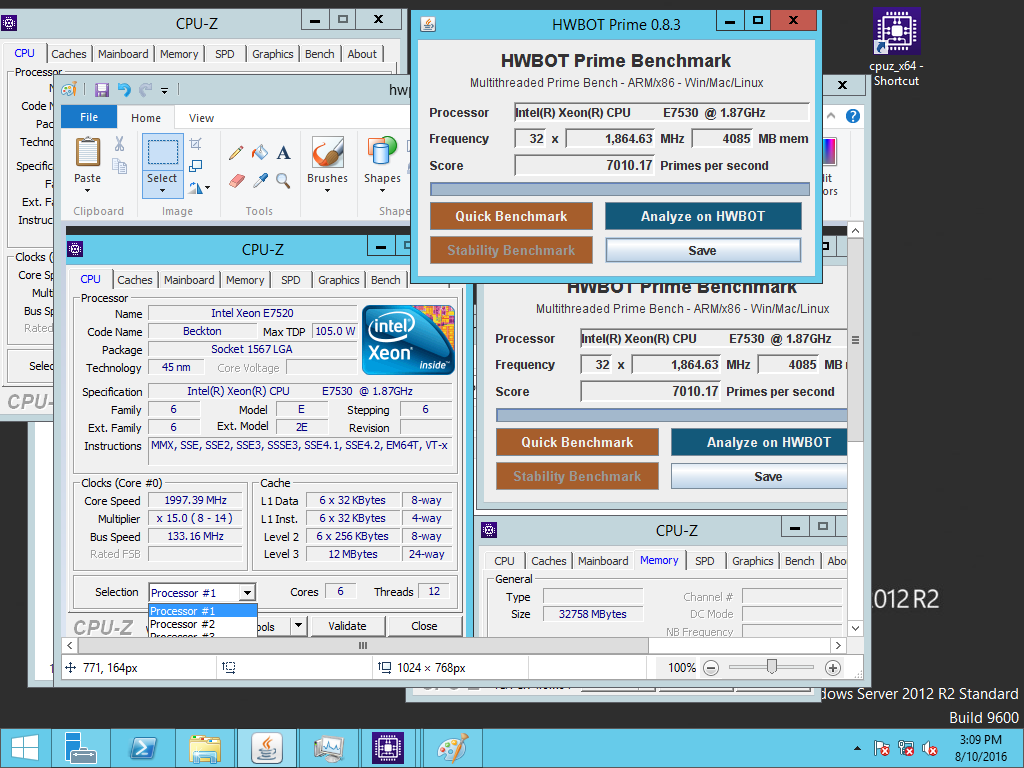1024x768 pixels.
Task: Click the Shapes gallery icon
Action: (x=382, y=152)
